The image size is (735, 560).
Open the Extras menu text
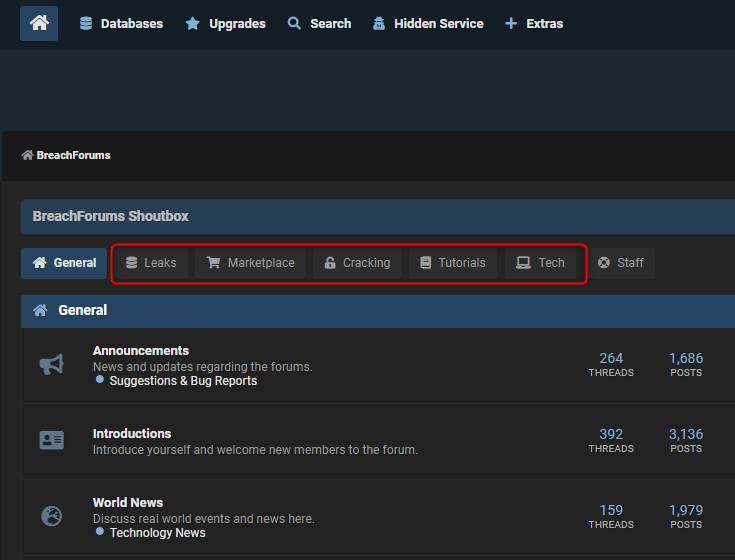pyautogui.click(x=545, y=23)
